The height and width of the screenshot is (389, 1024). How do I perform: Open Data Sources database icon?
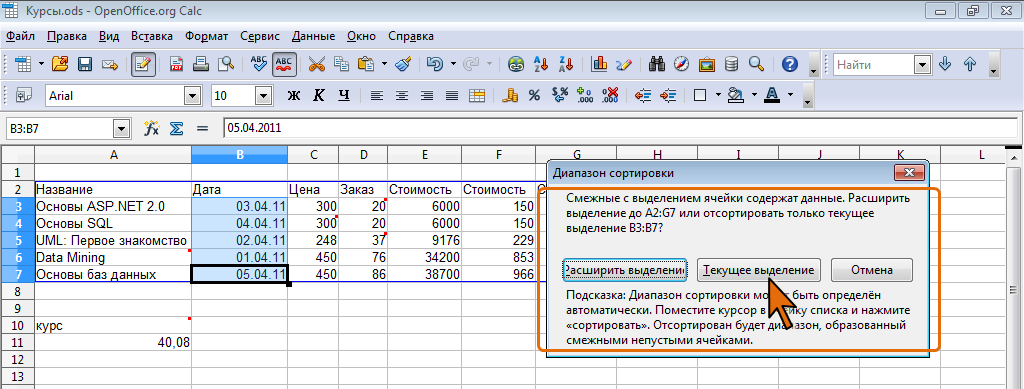731,64
